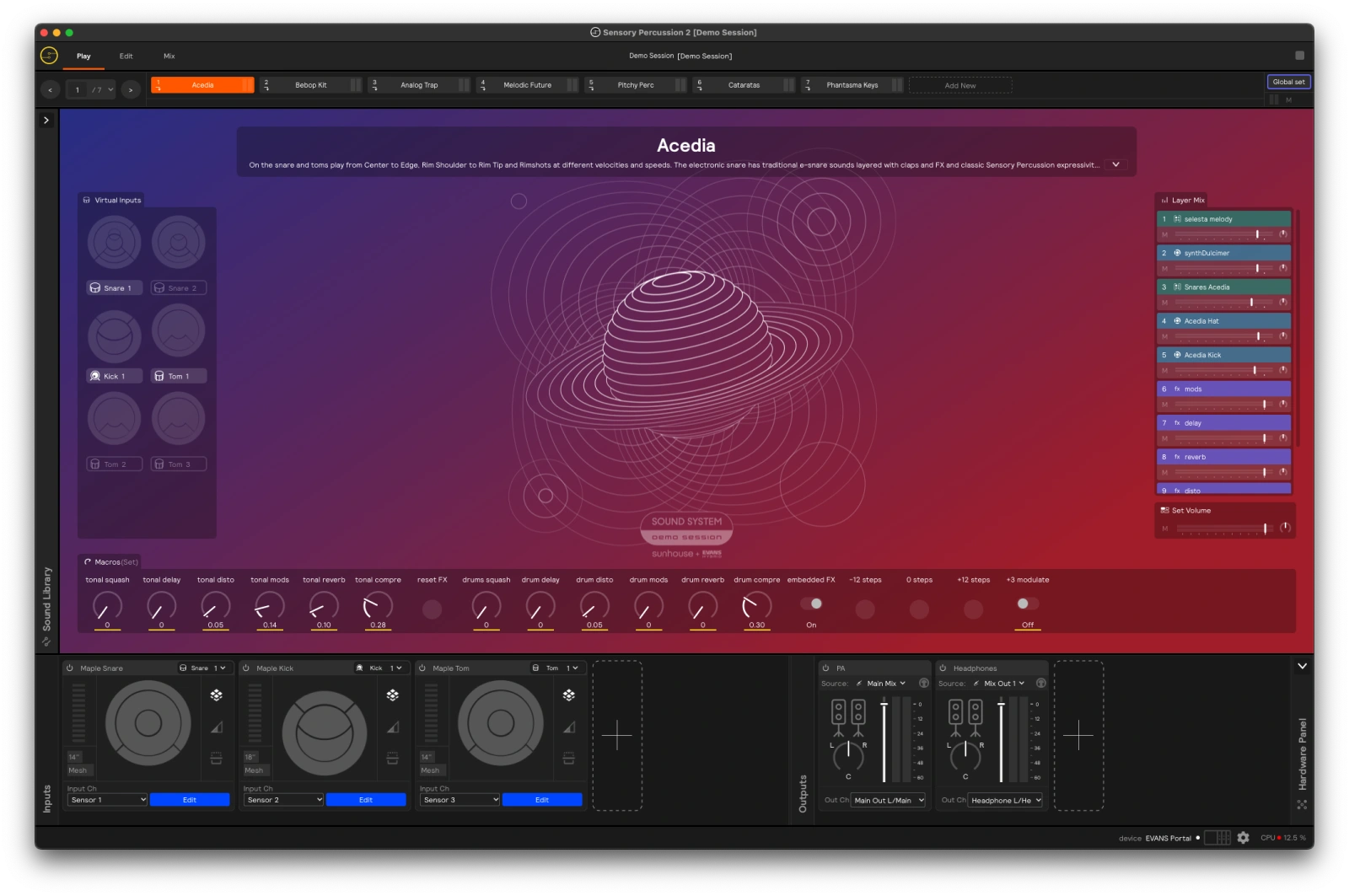Image resolution: width=1349 pixels, height=896 pixels.
Task: Open Headphone L/He output channel dropdown
Action: click(1006, 801)
